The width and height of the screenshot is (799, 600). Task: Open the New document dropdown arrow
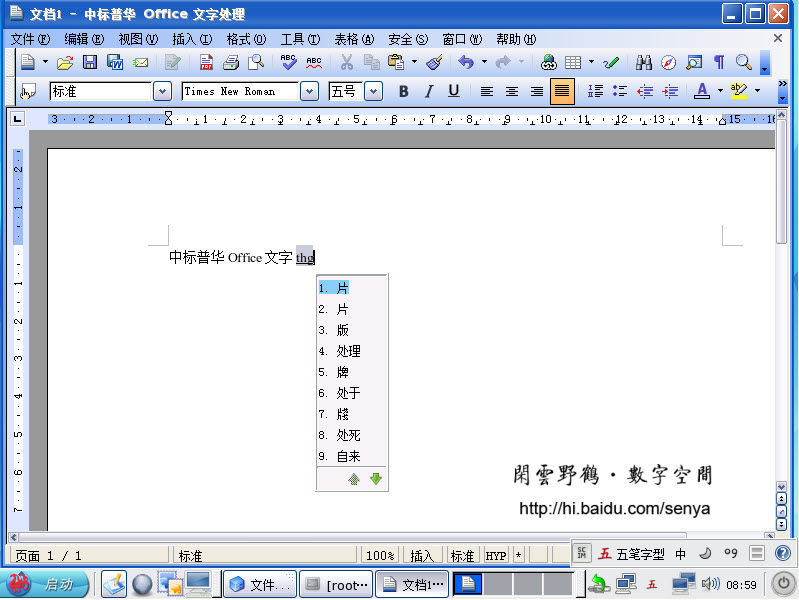point(45,62)
